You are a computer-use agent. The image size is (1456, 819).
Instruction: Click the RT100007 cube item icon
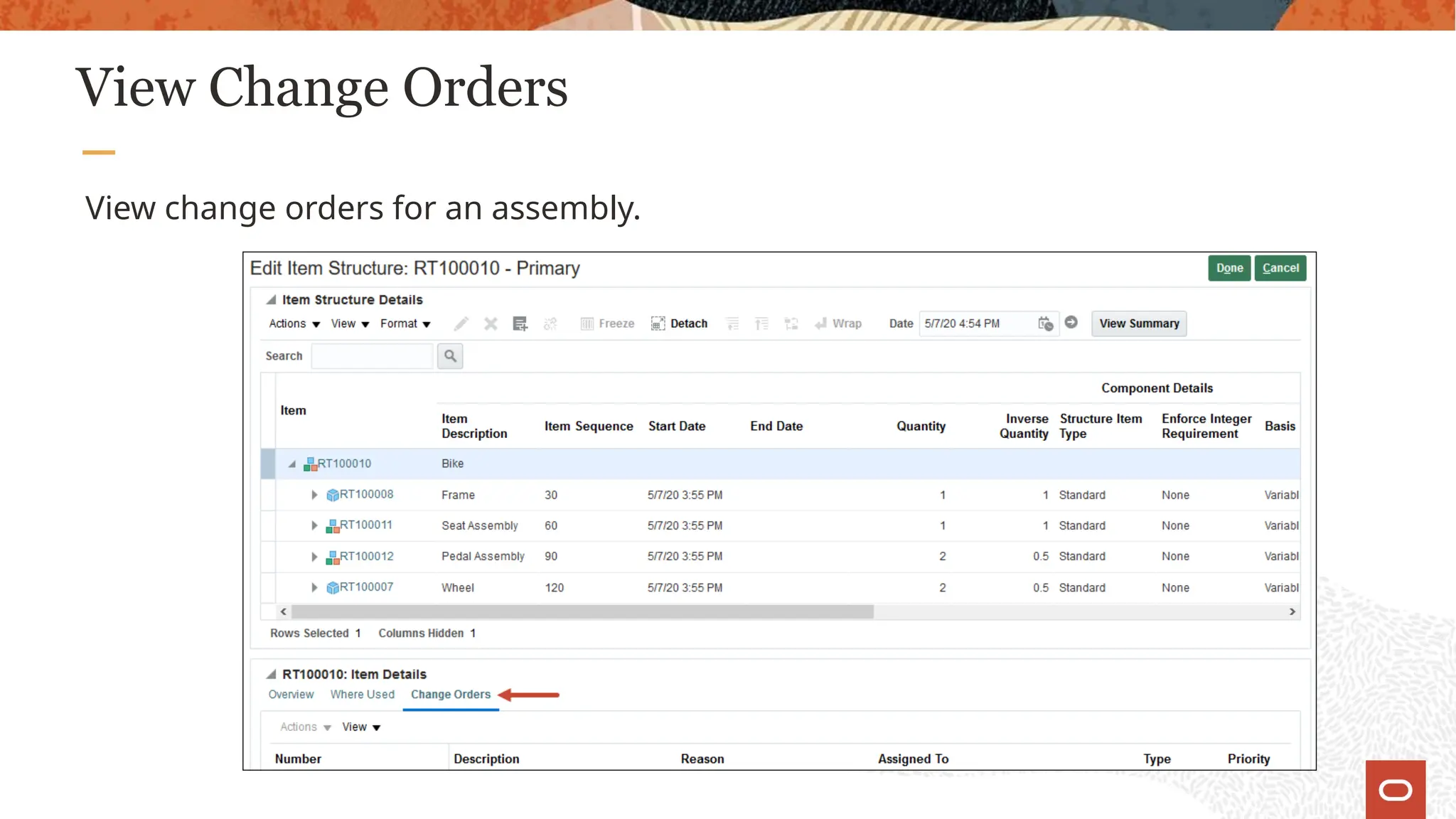pyautogui.click(x=333, y=588)
